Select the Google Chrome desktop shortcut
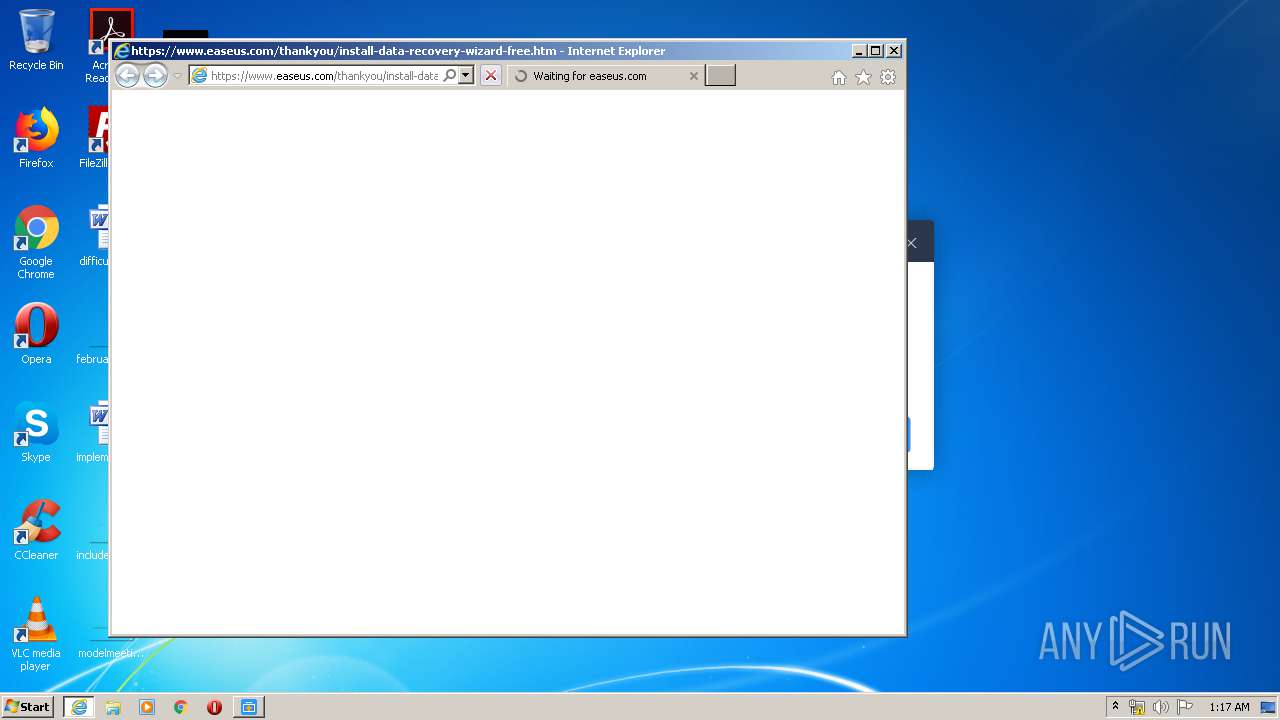 tap(36, 242)
